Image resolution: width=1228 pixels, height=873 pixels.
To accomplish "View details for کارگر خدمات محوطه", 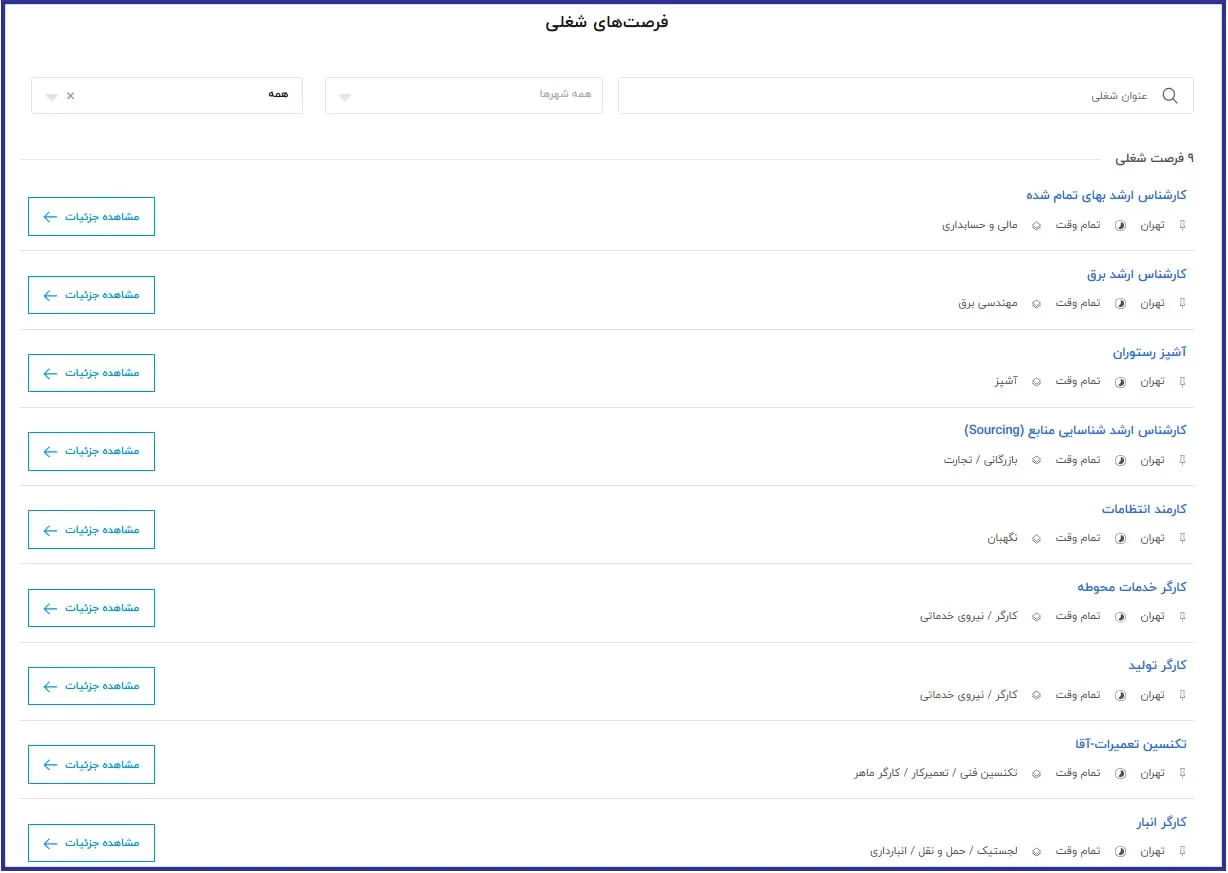I will point(91,608).
